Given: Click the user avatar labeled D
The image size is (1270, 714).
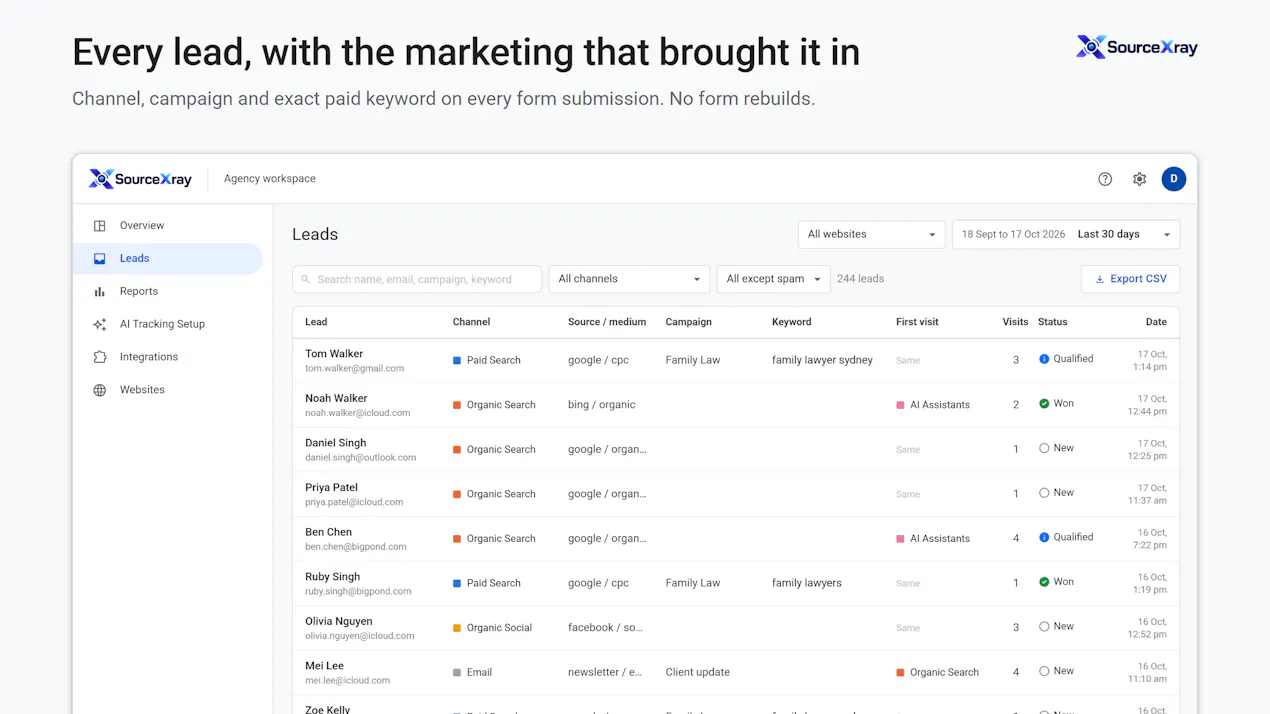Looking at the screenshot, I should pyautogui.click(x=1173, y=179).
